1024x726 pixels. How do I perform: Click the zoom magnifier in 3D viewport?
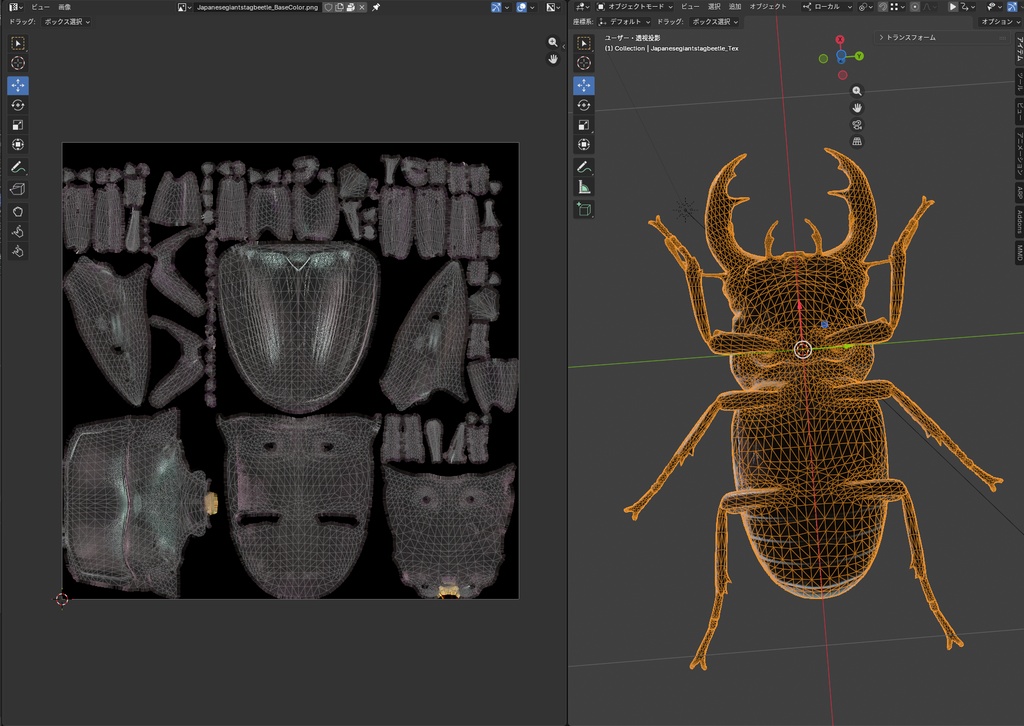pyautogui.click(x=857, y=91)
